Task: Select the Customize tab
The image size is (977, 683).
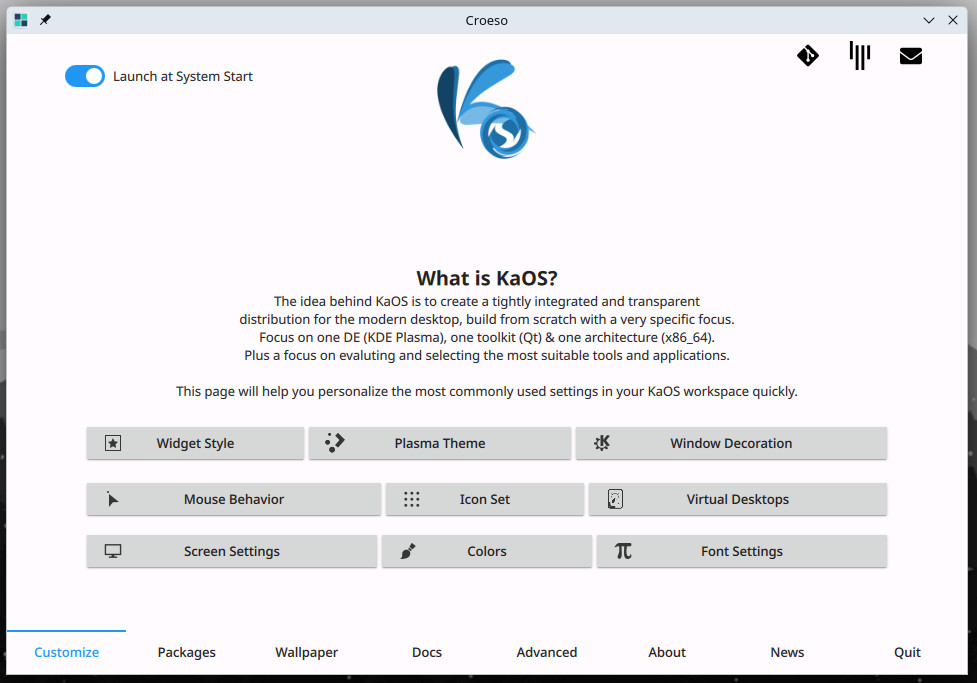Action: pyautogui.click(x=67, y=652)
